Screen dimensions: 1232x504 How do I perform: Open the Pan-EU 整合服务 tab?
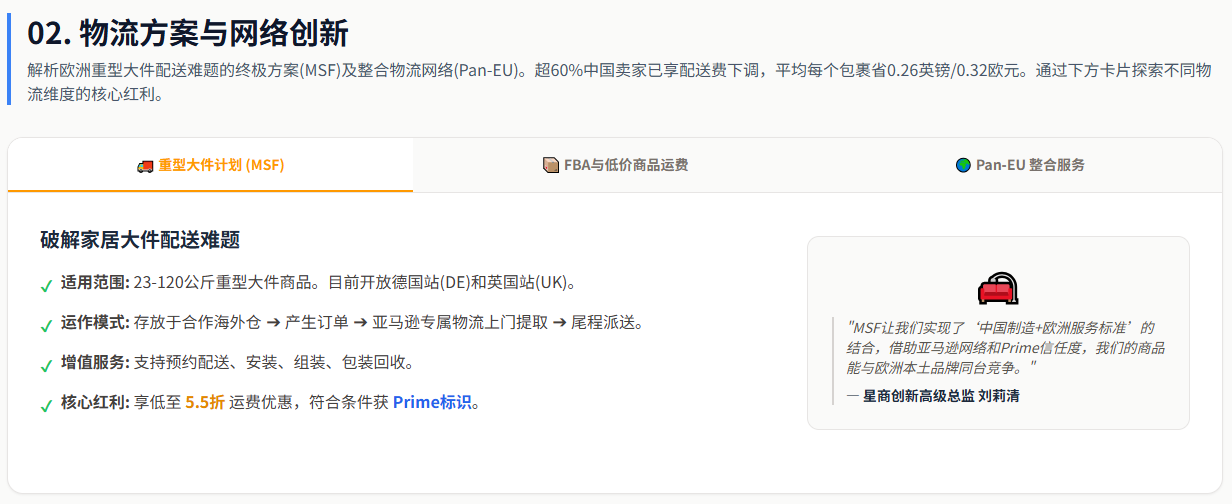tap(1030, 166)
